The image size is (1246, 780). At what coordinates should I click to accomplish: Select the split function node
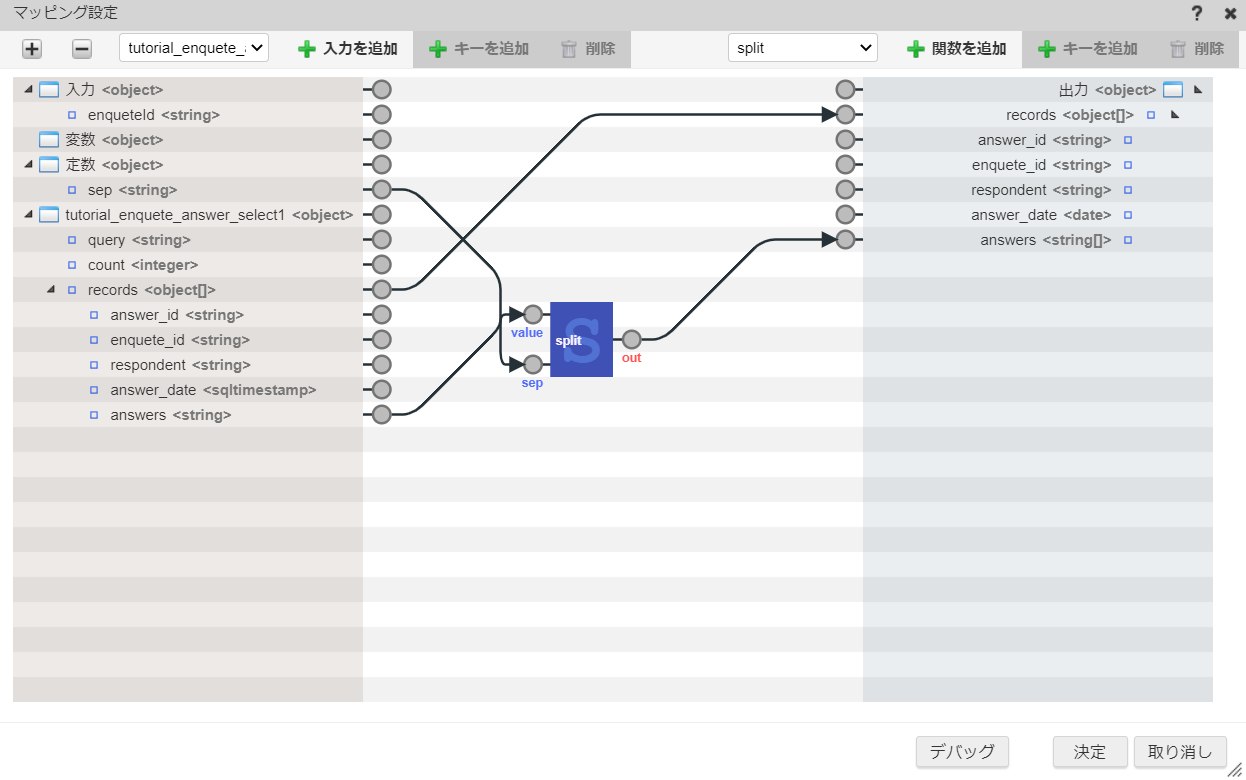[581, 340]
